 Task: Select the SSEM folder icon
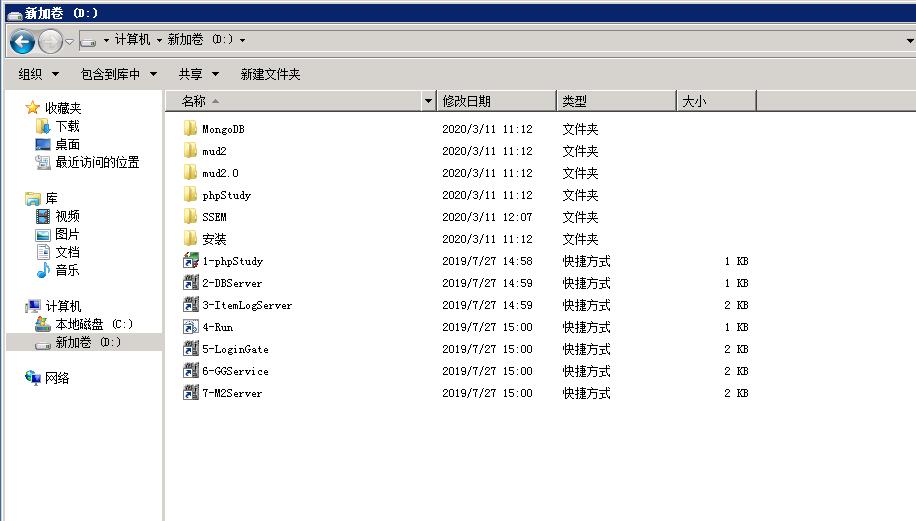191,217
